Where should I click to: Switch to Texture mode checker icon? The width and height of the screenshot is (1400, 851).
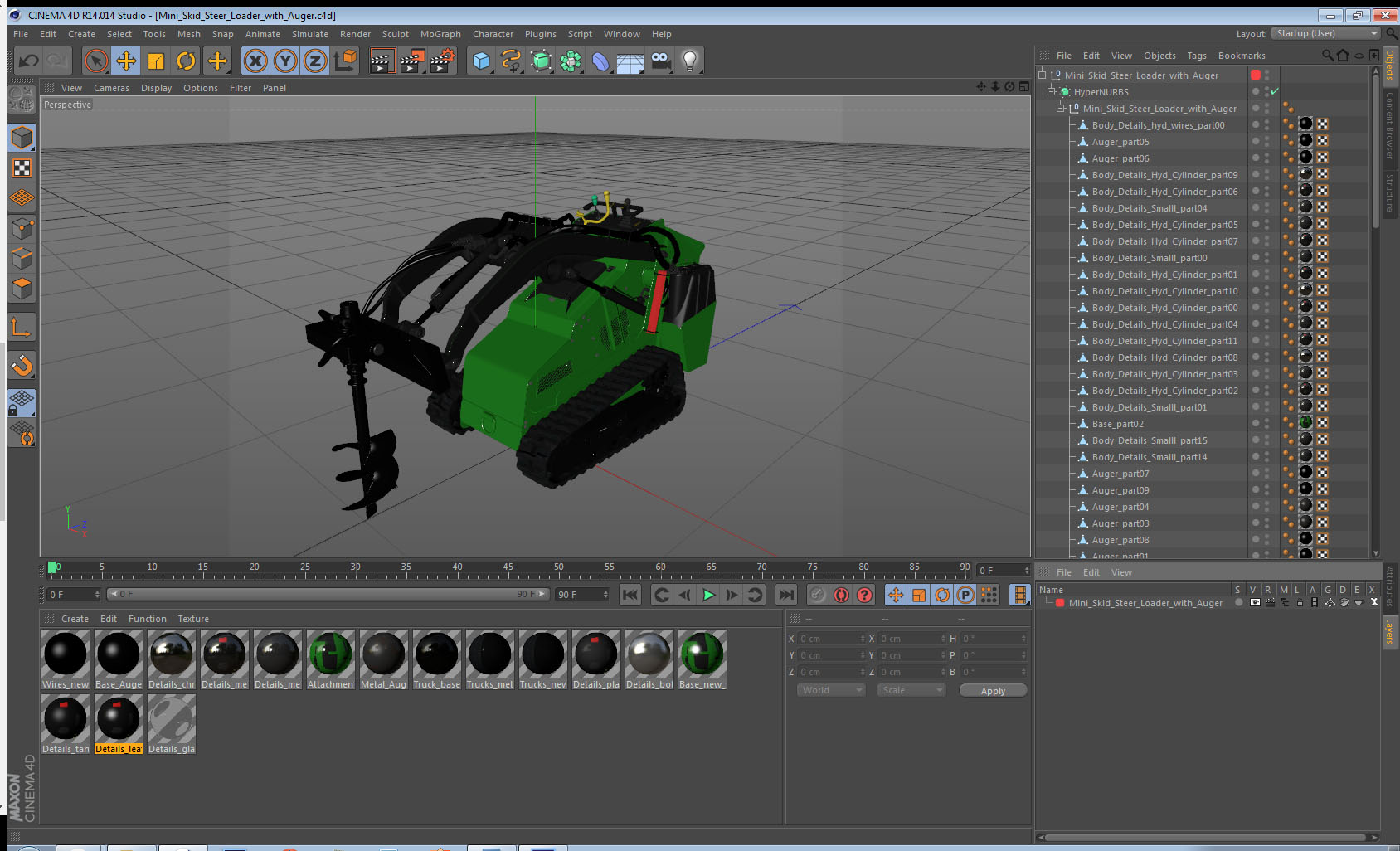point(22,168)
